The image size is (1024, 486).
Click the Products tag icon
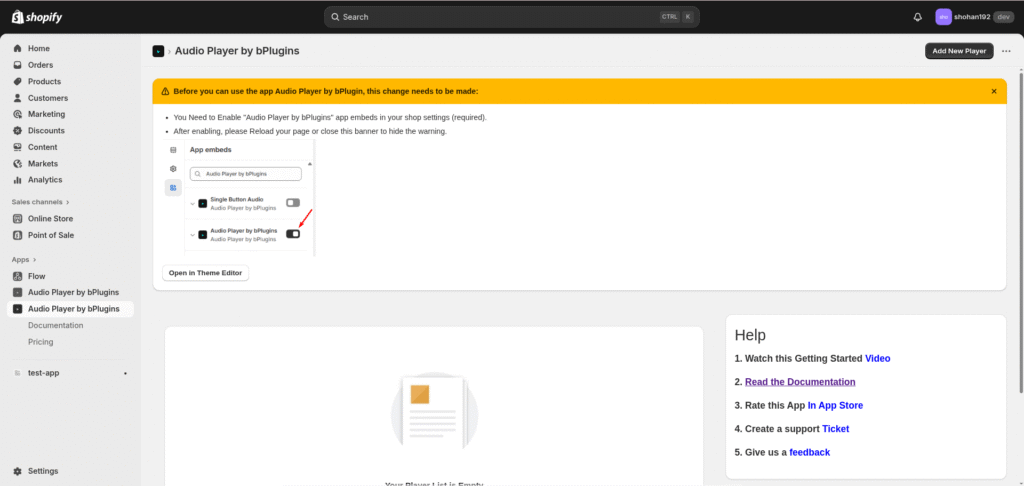[18, 81]
